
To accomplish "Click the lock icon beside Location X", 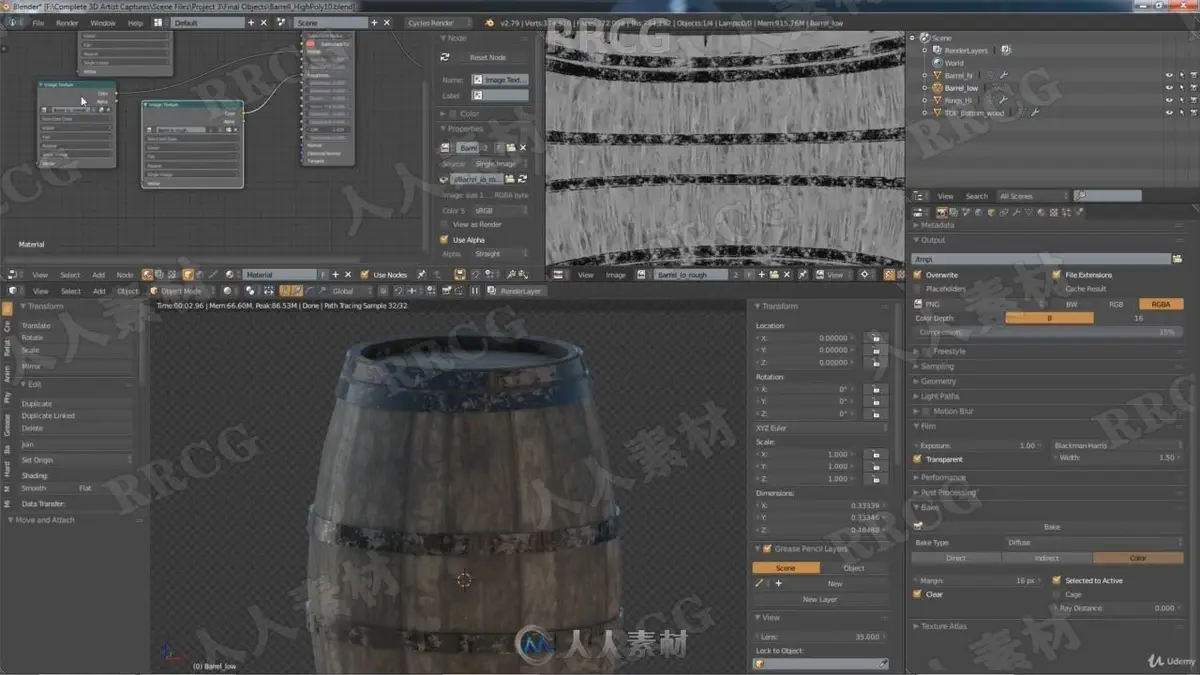I will (876, 338).
